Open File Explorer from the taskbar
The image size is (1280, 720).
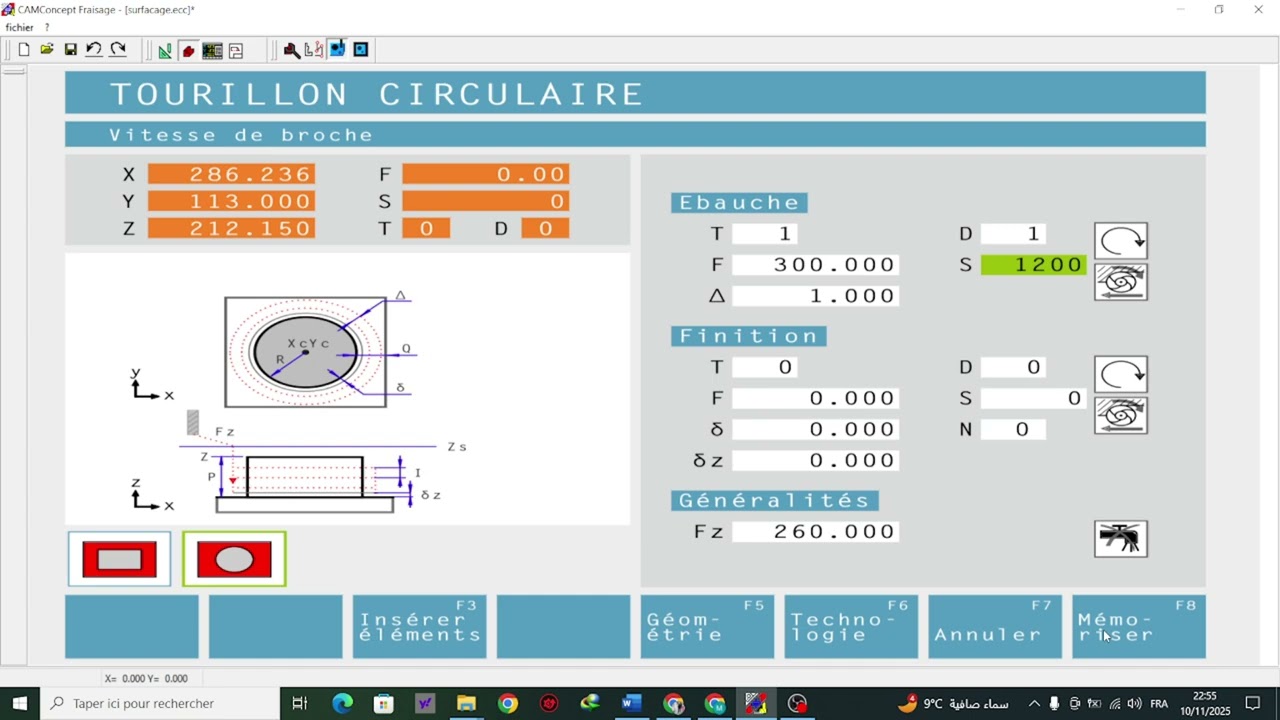pos(466,704)
